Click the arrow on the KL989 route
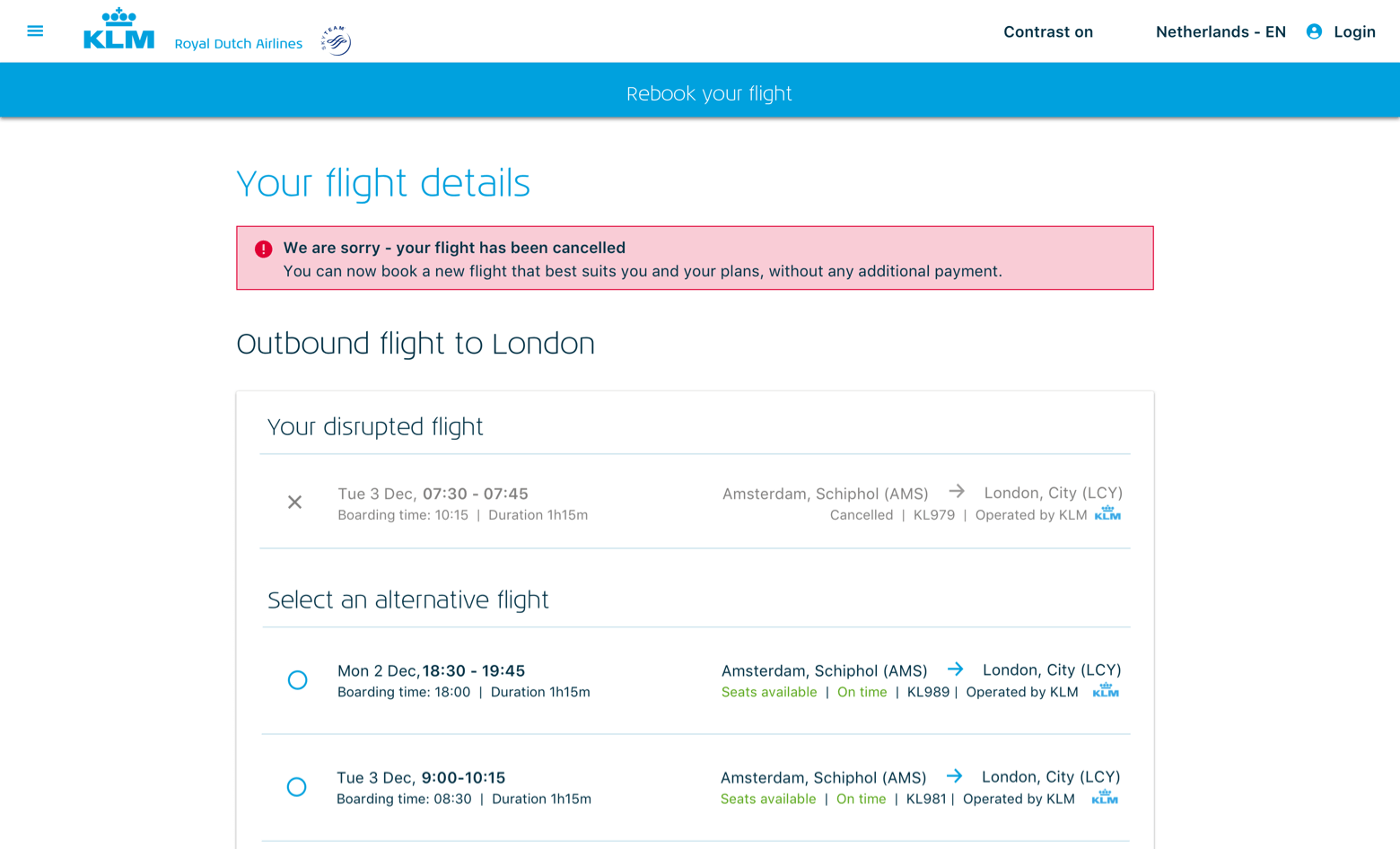This screenshot has width=1400, height=849. [x=955, y=670]
